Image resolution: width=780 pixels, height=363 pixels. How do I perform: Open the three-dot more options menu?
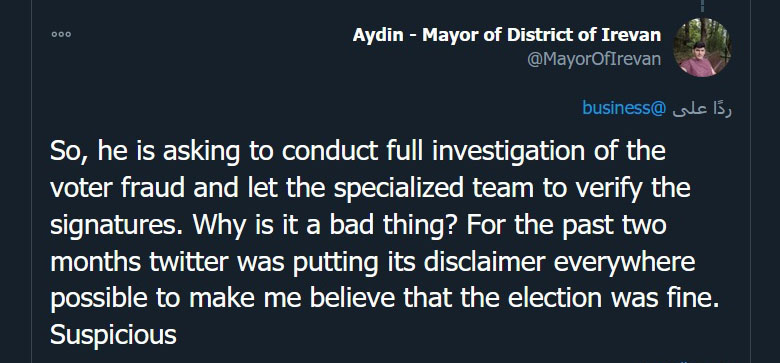tap(61, 34)
